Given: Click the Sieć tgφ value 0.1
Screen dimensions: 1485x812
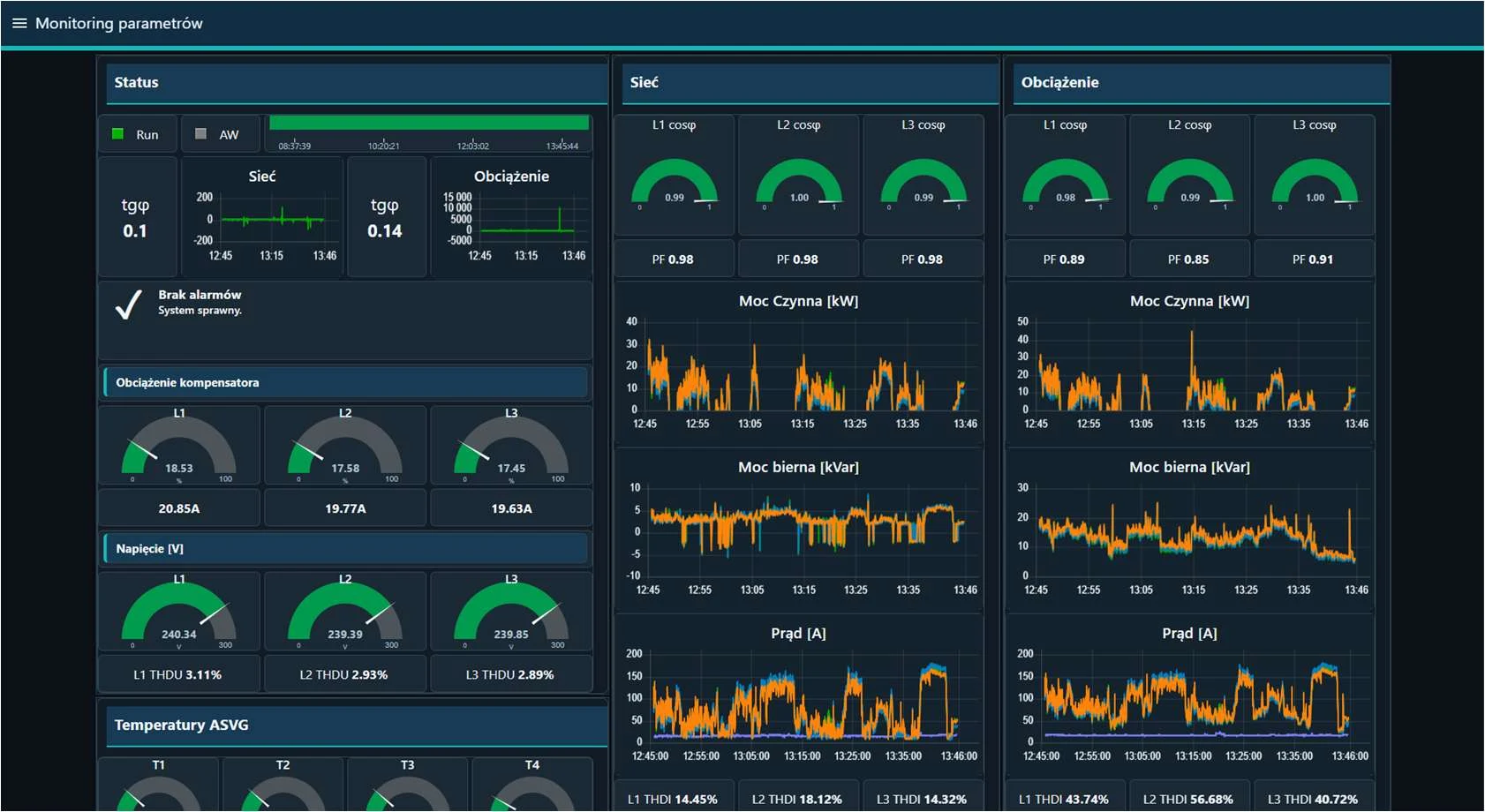Looking at the screenshot, I should pyautogui.click(x=135, y=231).
